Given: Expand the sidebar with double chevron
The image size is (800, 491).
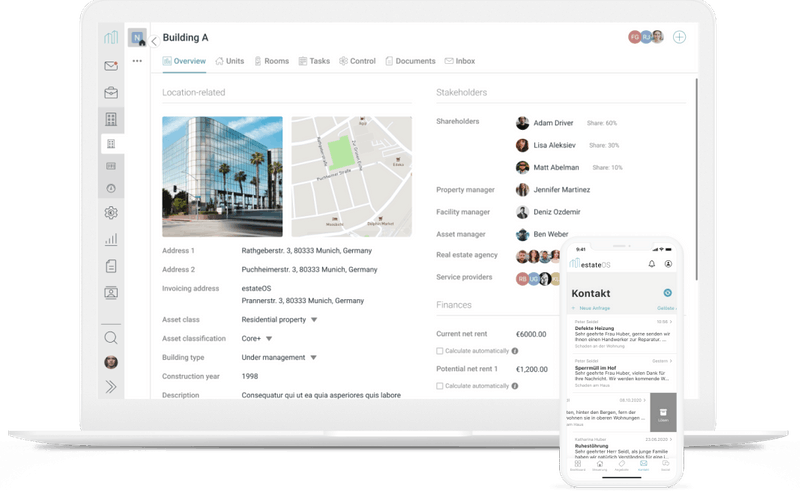Looking at the screenshot, I should [111, 387].
